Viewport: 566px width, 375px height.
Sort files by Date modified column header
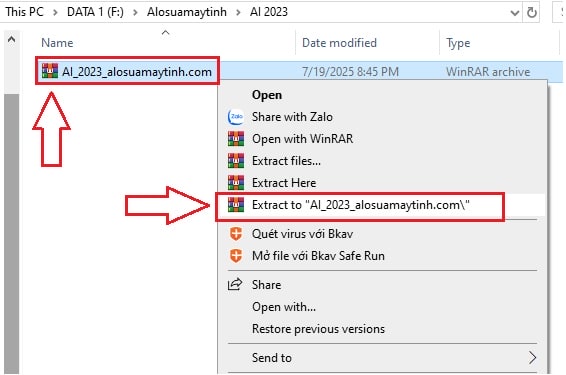[x=339, y=43]
